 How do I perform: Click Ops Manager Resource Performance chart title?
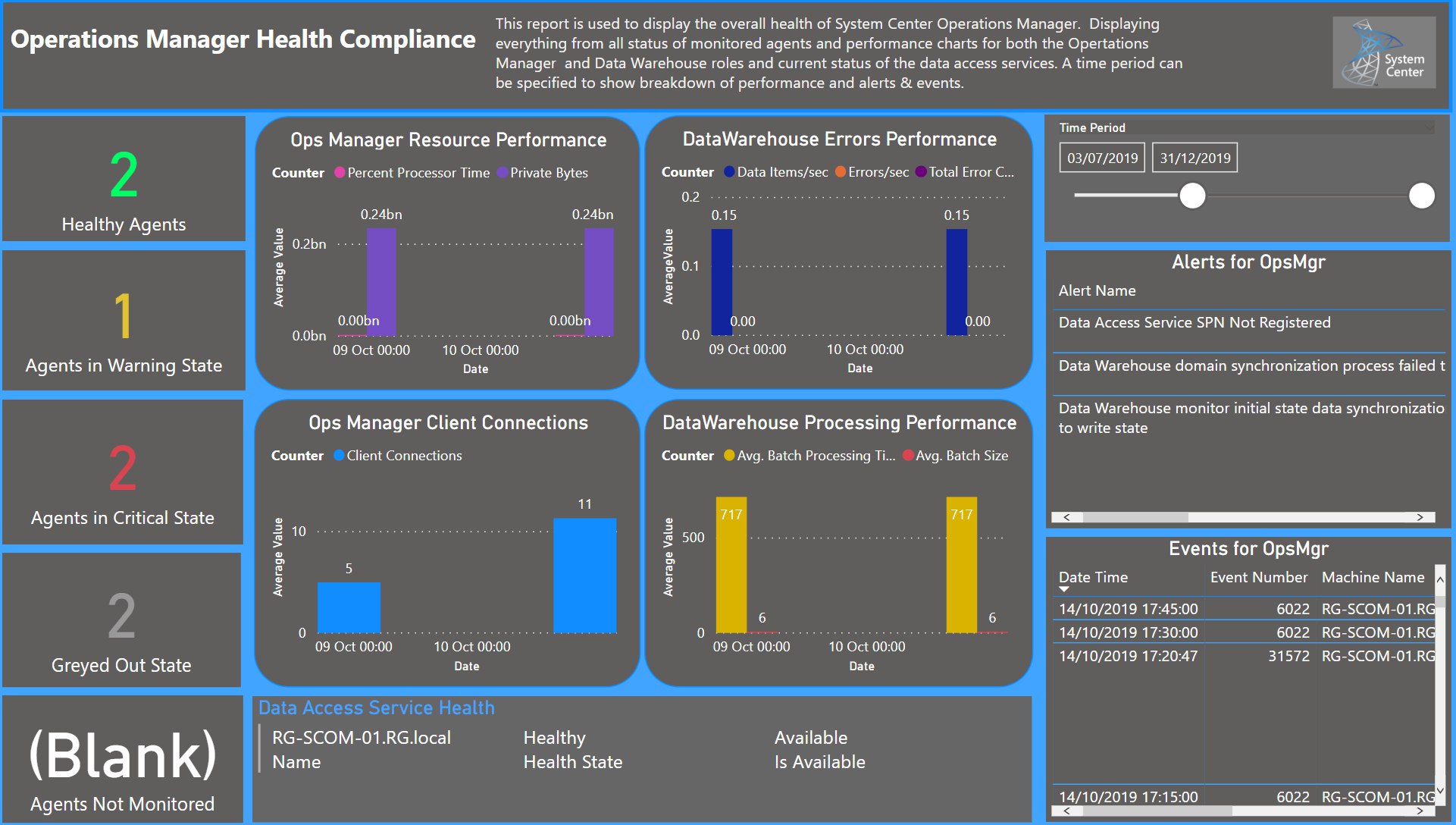coord(449,140)
